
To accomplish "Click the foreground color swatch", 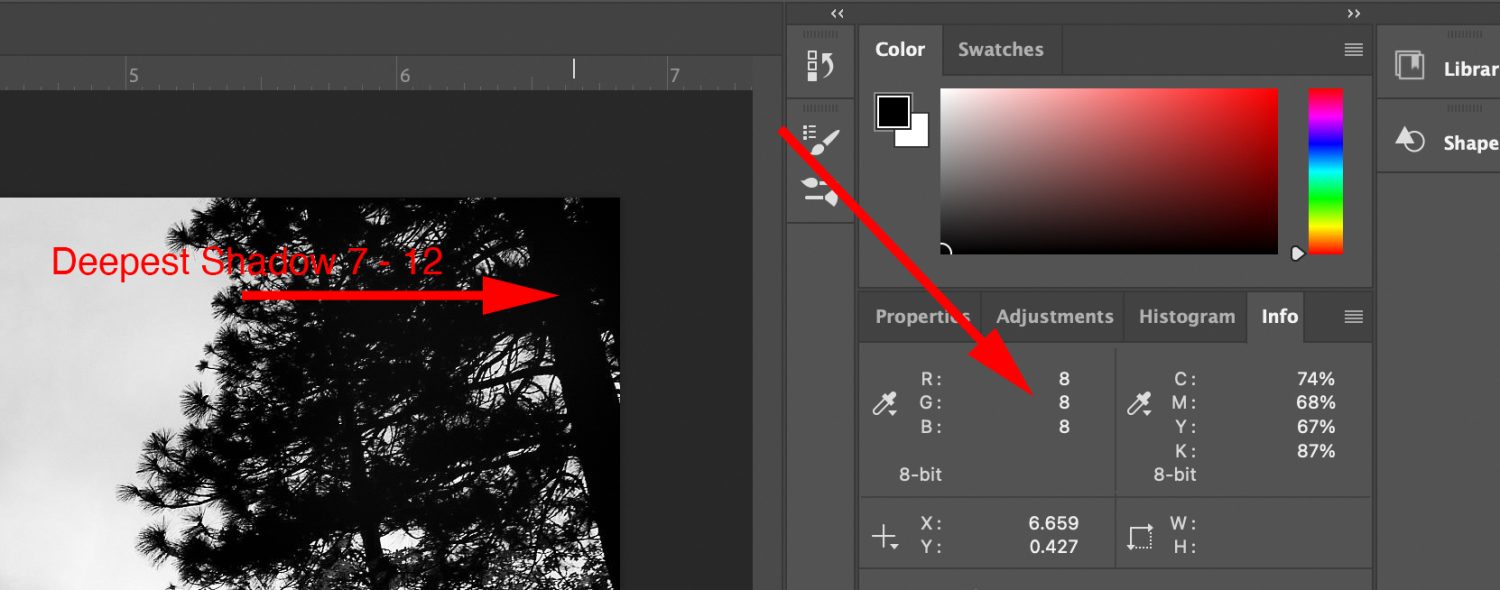I will pos(893,110).
